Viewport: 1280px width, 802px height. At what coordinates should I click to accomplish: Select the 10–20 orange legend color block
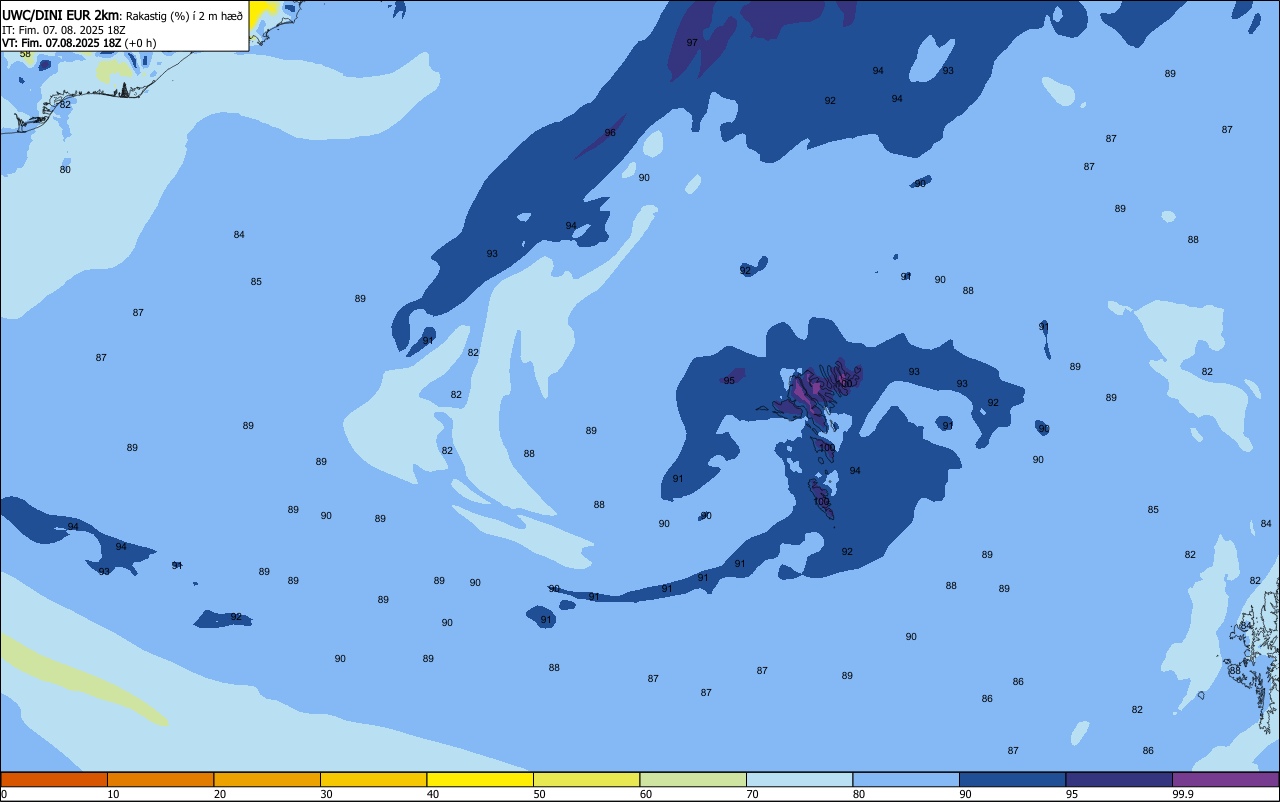point(160,779)
